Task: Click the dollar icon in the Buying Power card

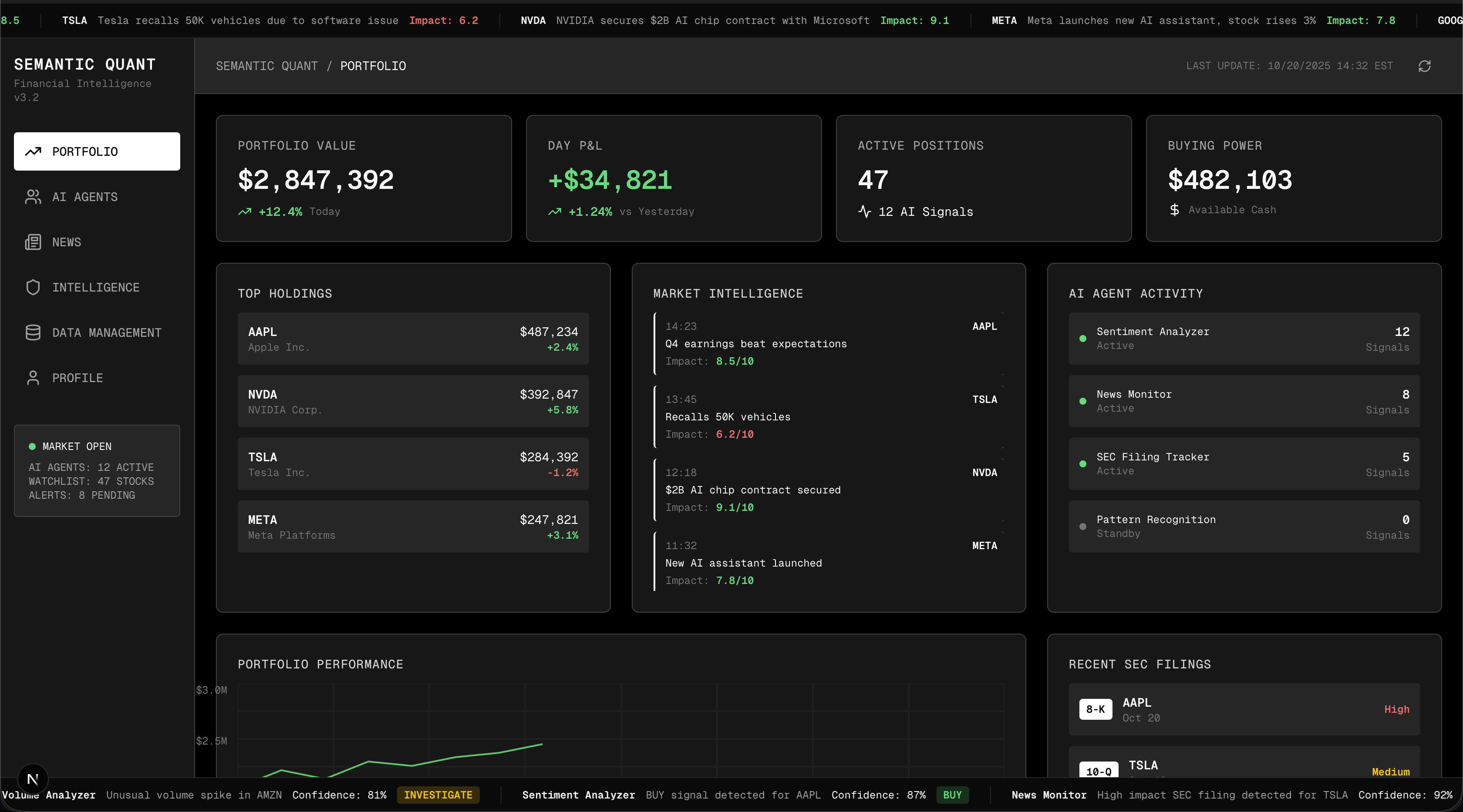Action: tap(1175, 209)
